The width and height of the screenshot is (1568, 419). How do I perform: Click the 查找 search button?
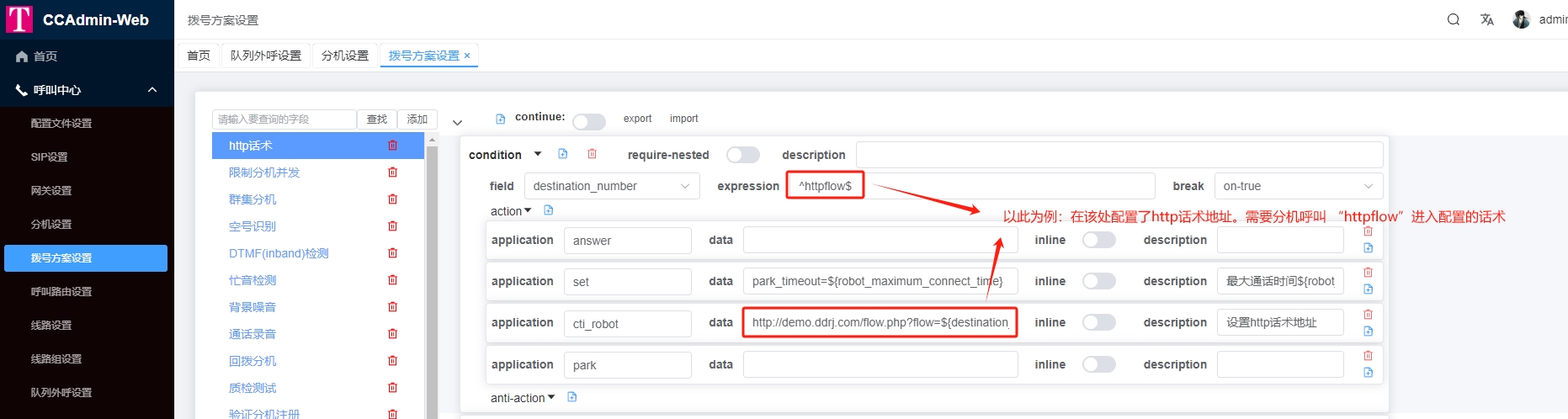(377, 119)
